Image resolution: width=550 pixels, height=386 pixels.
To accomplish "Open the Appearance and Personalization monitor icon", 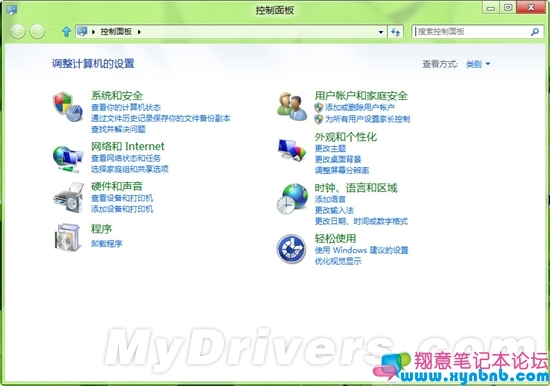I will pos(292,150).
